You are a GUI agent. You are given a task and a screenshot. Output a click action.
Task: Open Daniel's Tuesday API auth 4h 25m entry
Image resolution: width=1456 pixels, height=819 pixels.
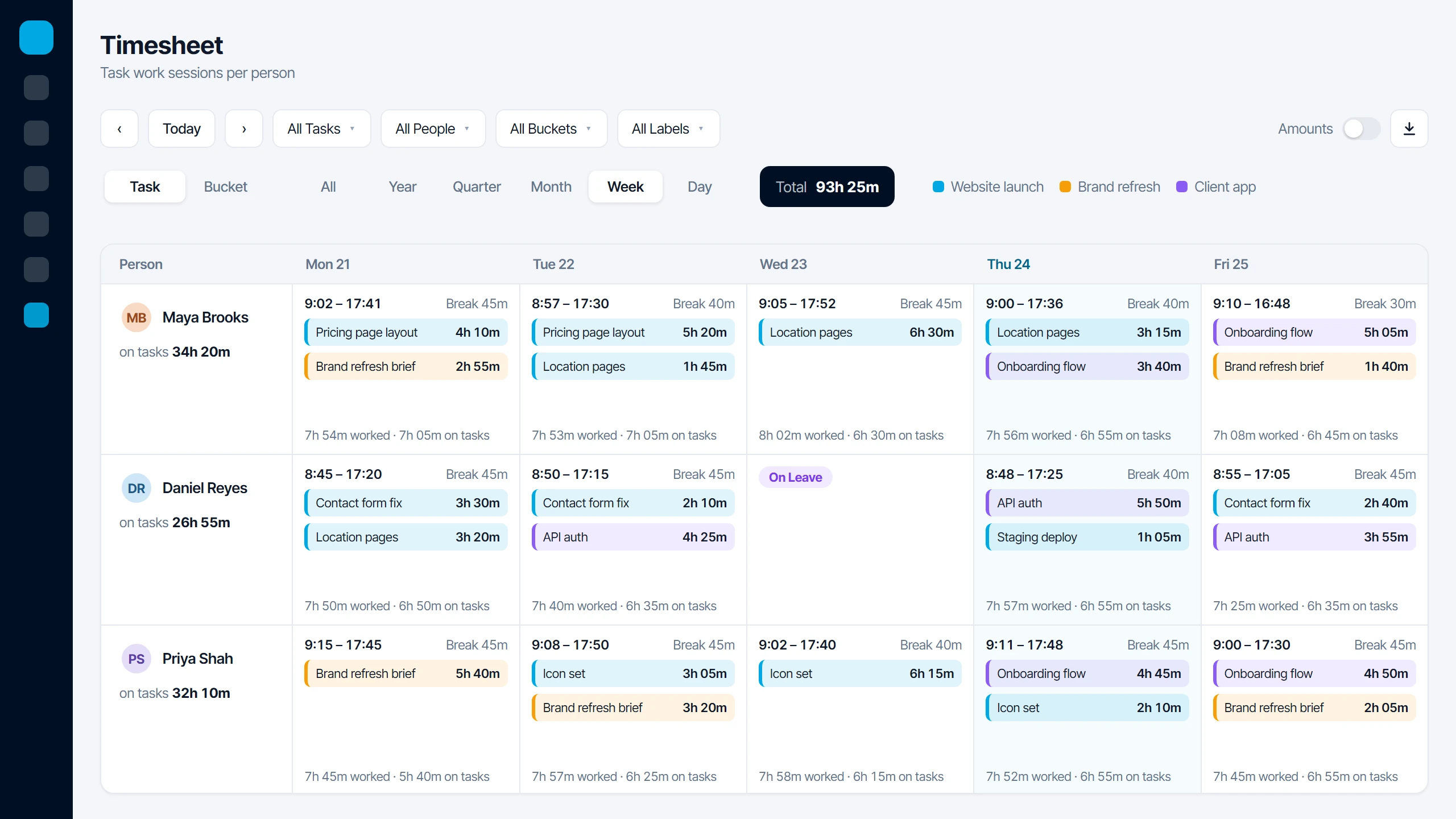633,537
